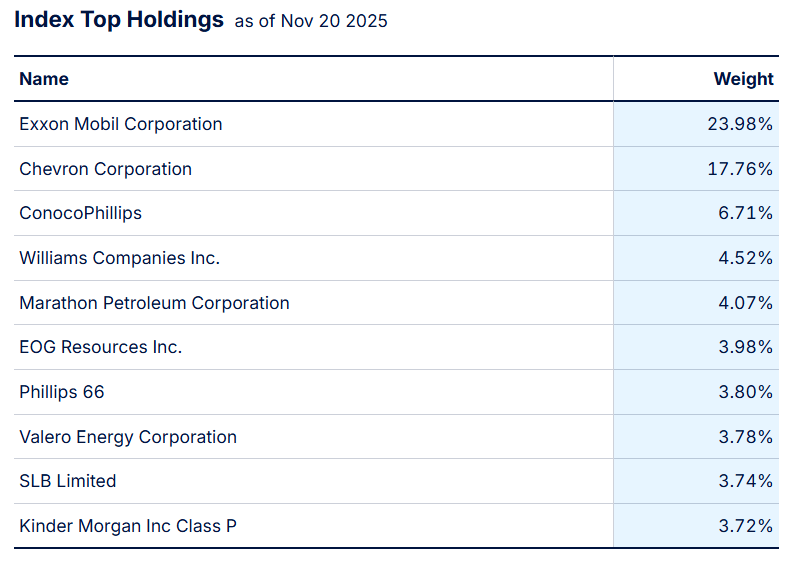This screenshot has width=791, height=565.
Task: Click the SLB Limited holding name
Action: point(68,481)
